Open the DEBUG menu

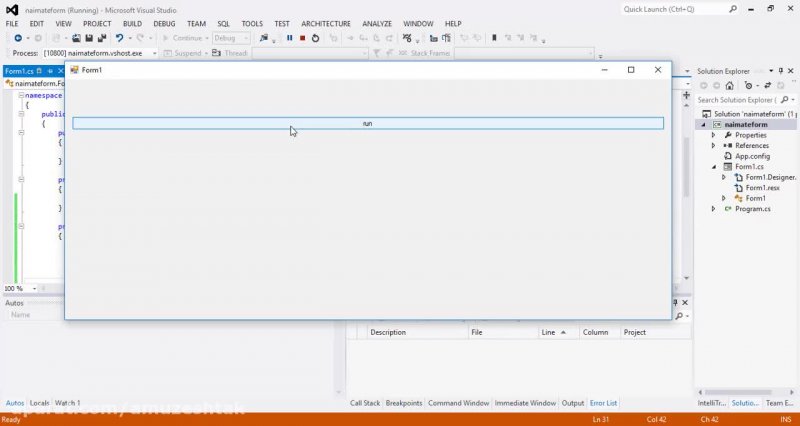coord(163,23)
